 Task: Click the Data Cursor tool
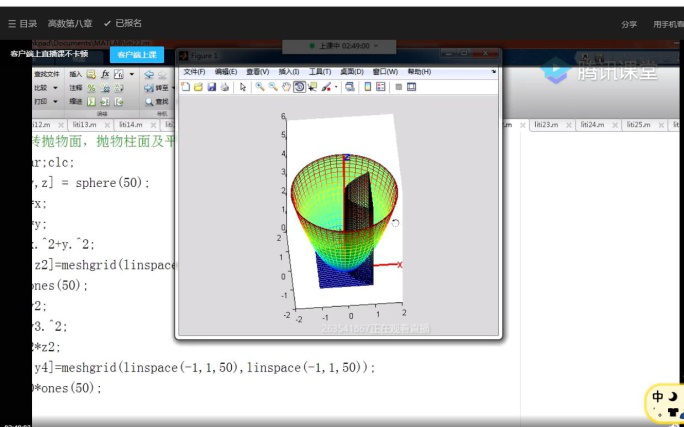coord(312,87)
